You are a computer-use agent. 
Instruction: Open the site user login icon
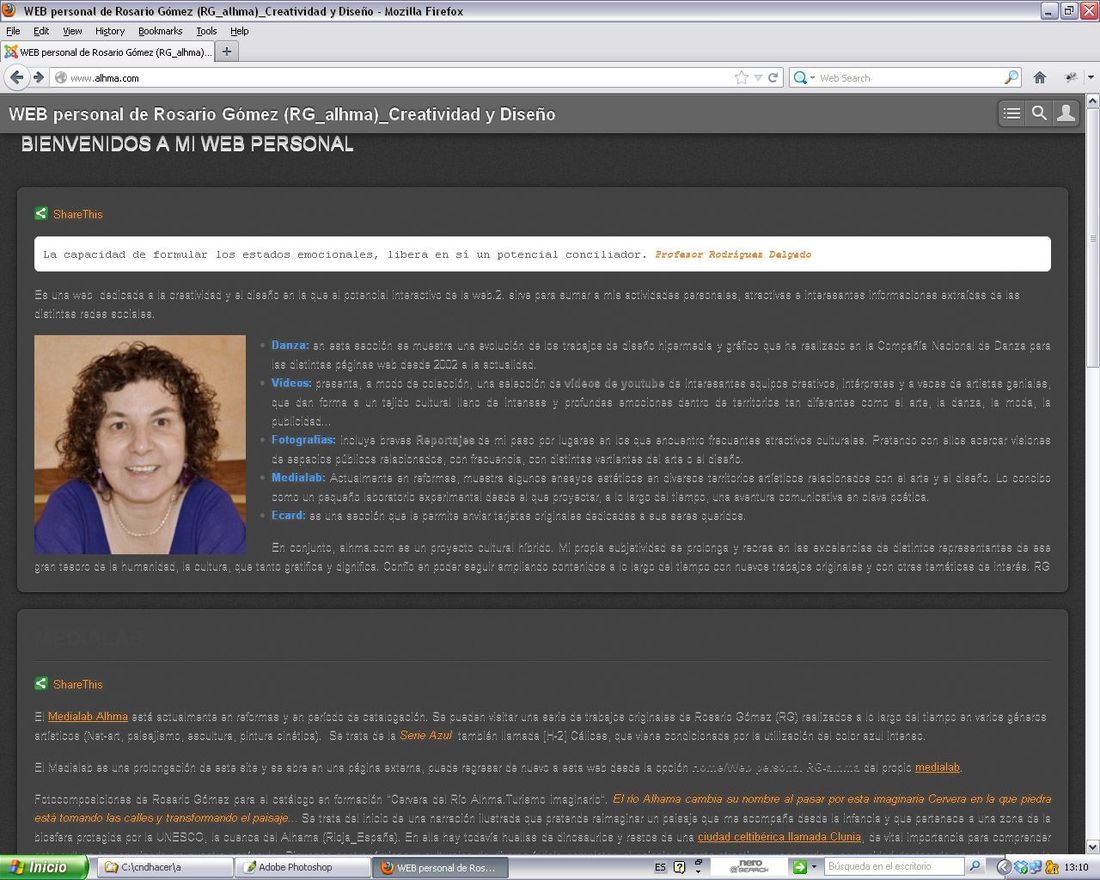(x=1066, y=113)
